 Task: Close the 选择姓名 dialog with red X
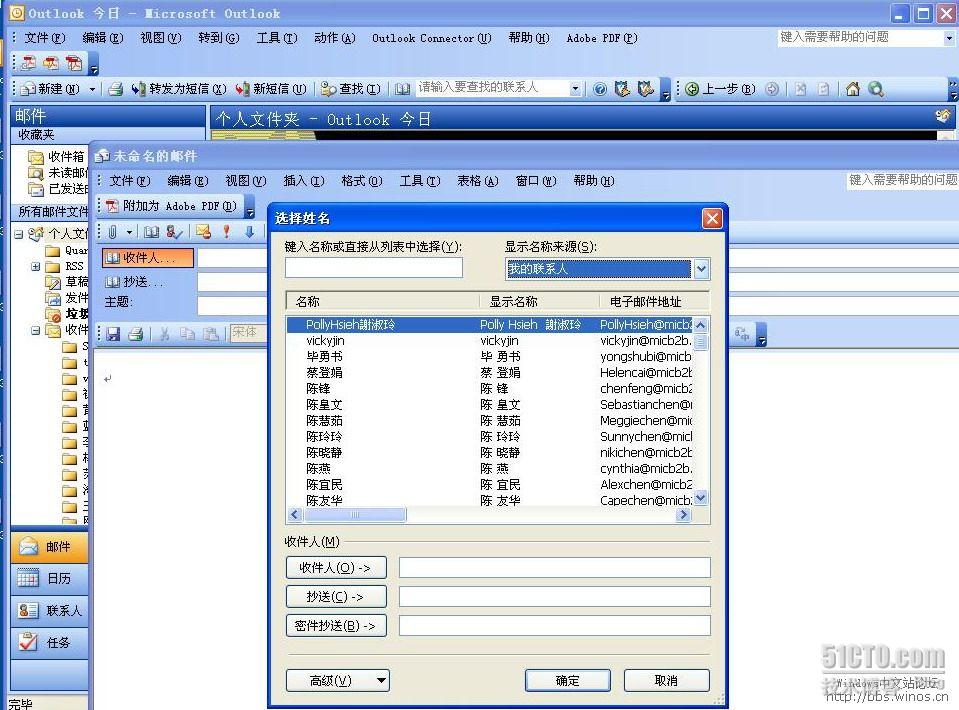712,218
